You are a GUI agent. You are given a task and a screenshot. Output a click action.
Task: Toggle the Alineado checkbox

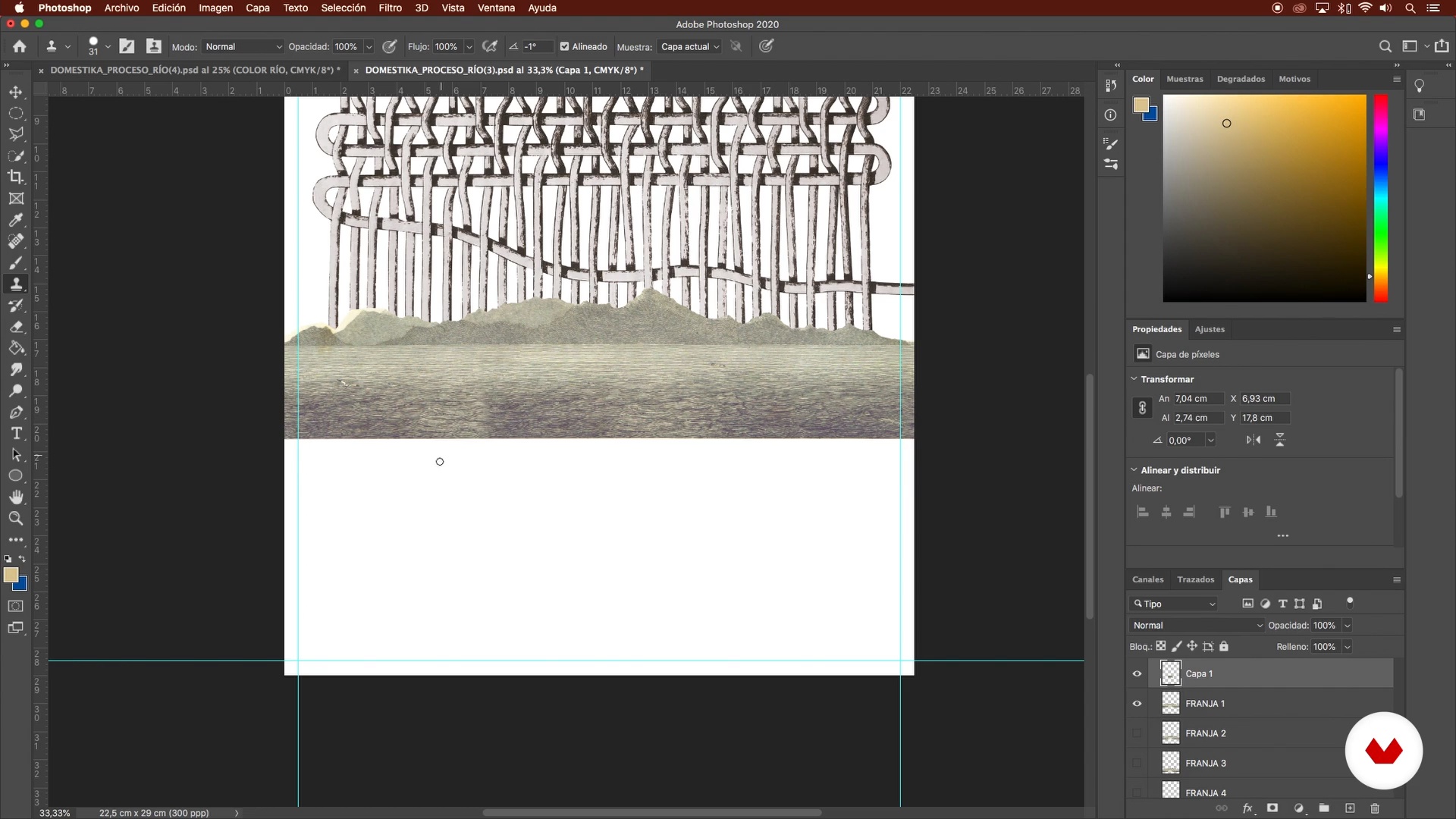[564, 46]
